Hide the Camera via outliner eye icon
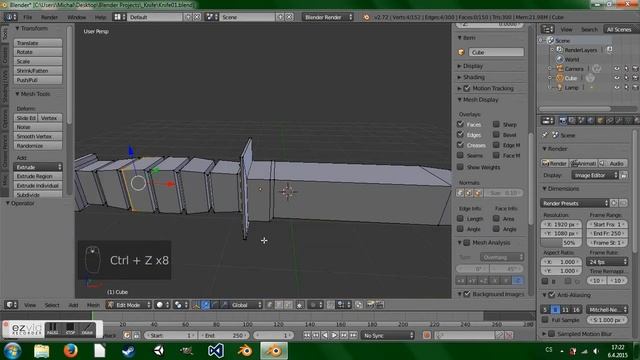The image size is (640, 360). click(617, 69)
